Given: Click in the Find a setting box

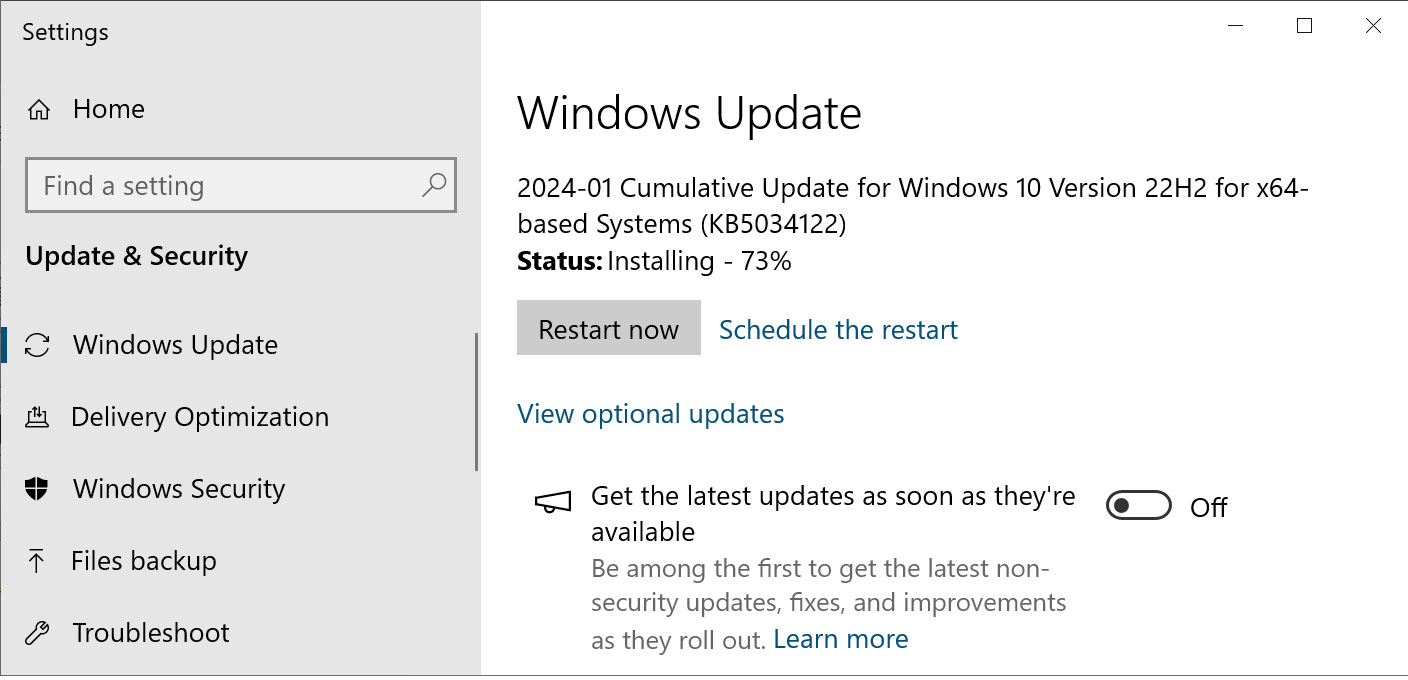Looking at the screenshot, I should click(241, 185).
